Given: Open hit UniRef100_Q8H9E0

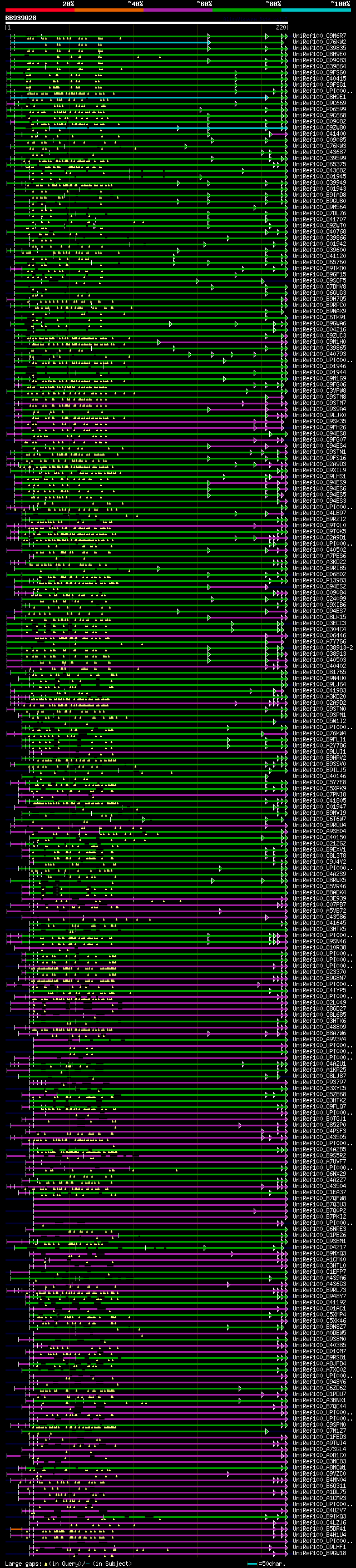Looking at the screenshot, I should [x=319, y=54].
